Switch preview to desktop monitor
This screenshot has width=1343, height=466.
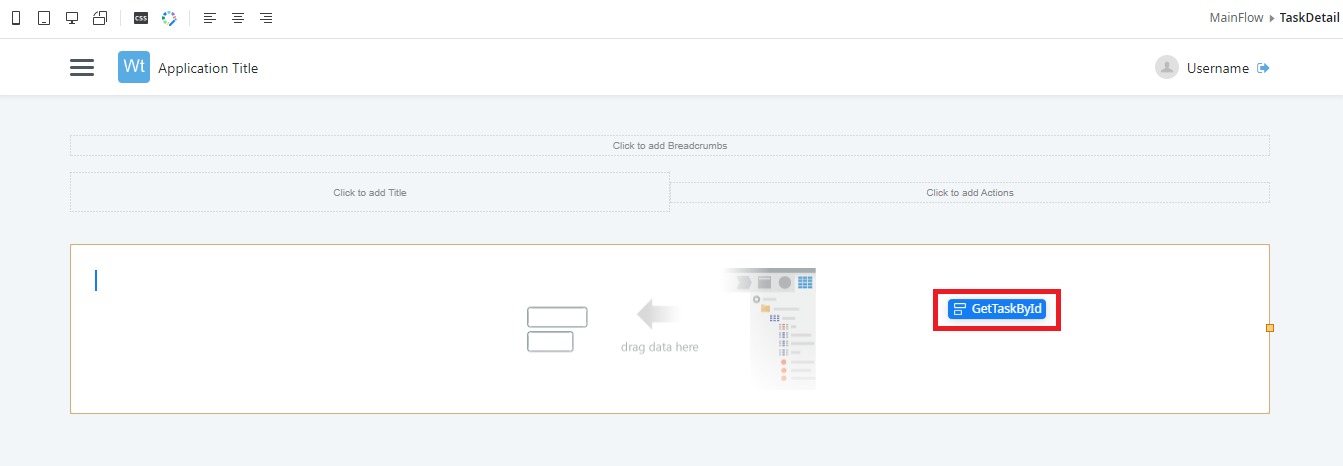(72, 18)
